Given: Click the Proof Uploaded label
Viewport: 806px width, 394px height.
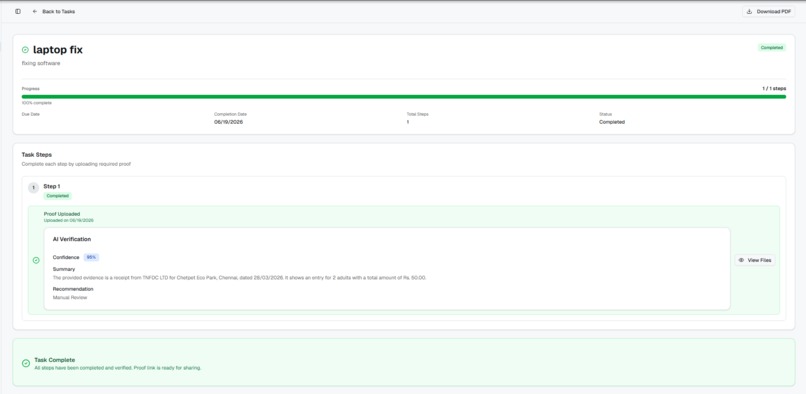Looking at the screenshot, I should pyautogui.click(x=62, y=214).
